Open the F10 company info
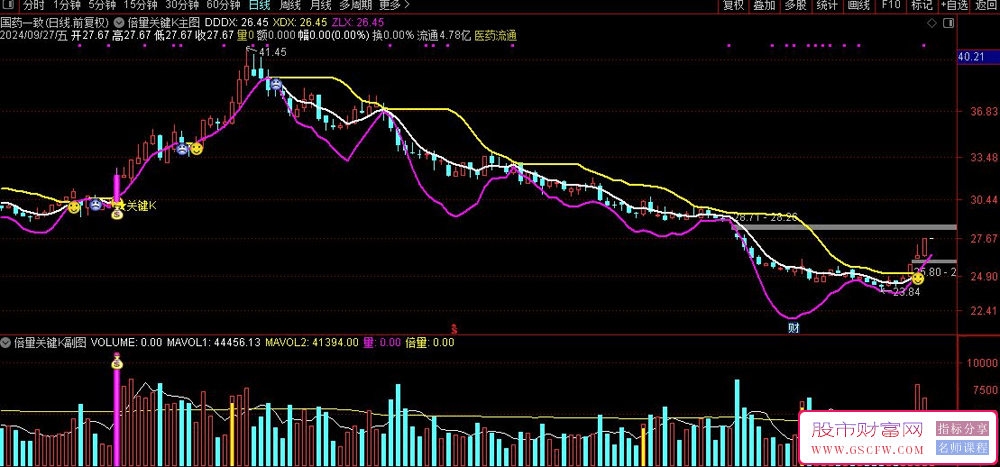This screenshot has width=1000, height=467. pyautogui.click(x=890, y=6)
